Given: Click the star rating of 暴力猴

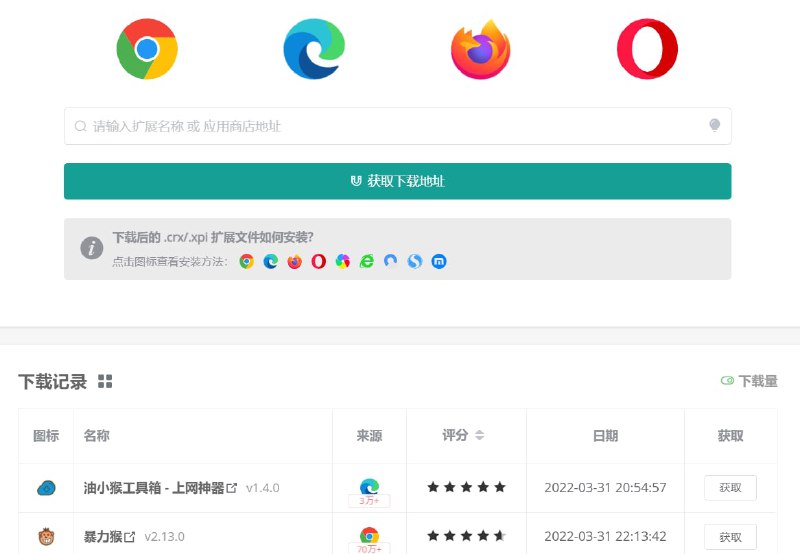Looking at the screenshot, I should 466,536.
